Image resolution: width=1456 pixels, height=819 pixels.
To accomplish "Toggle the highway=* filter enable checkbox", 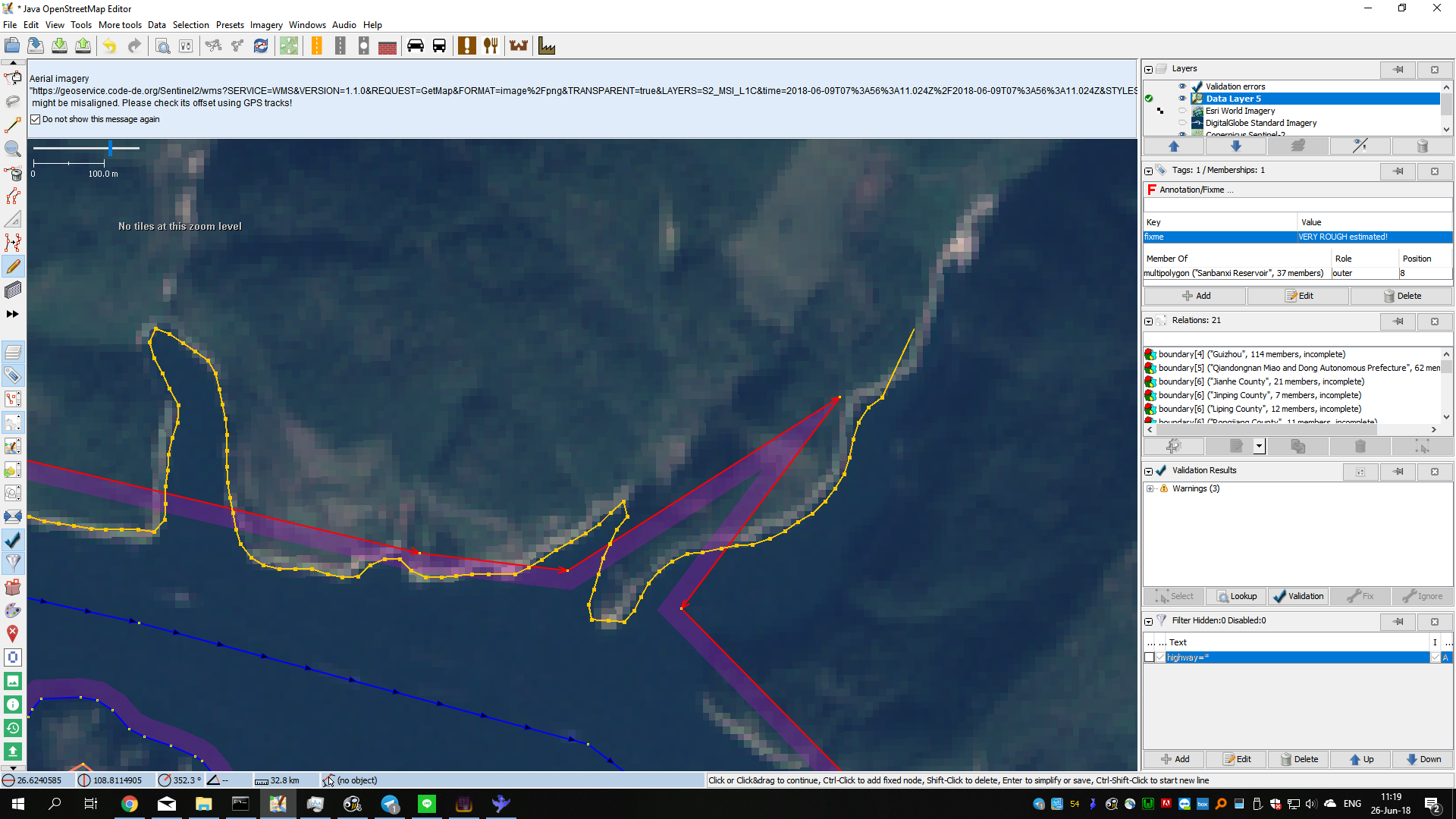I will (x=1150, y=657).
